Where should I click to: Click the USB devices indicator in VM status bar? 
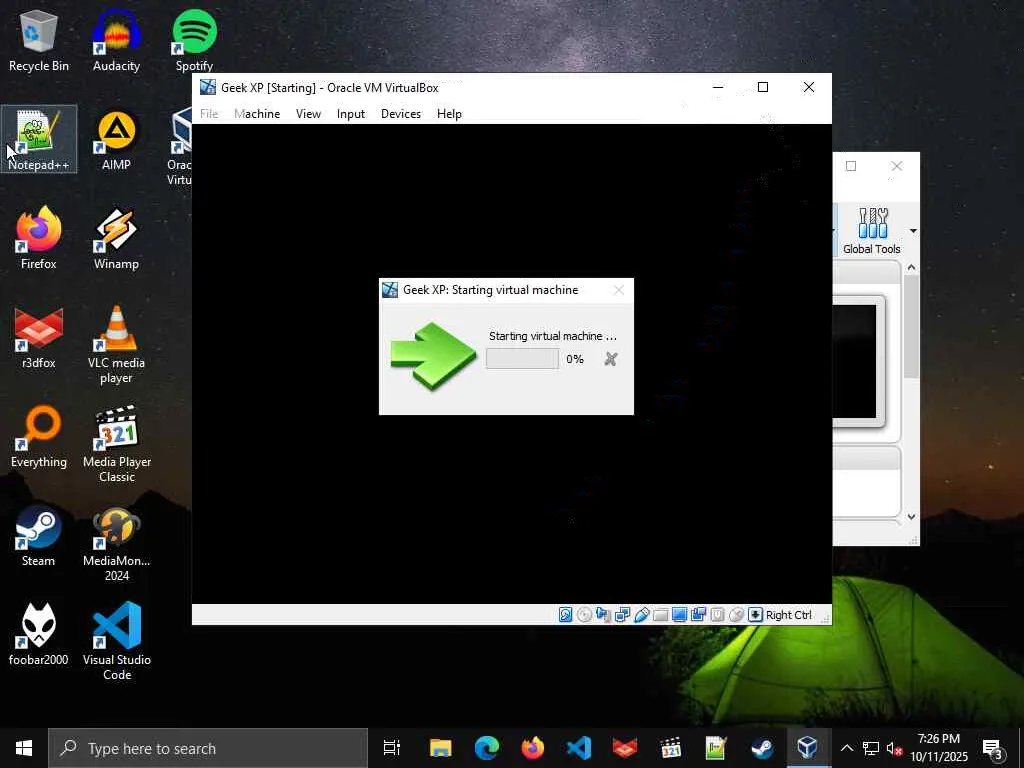(x=641, y=615)
